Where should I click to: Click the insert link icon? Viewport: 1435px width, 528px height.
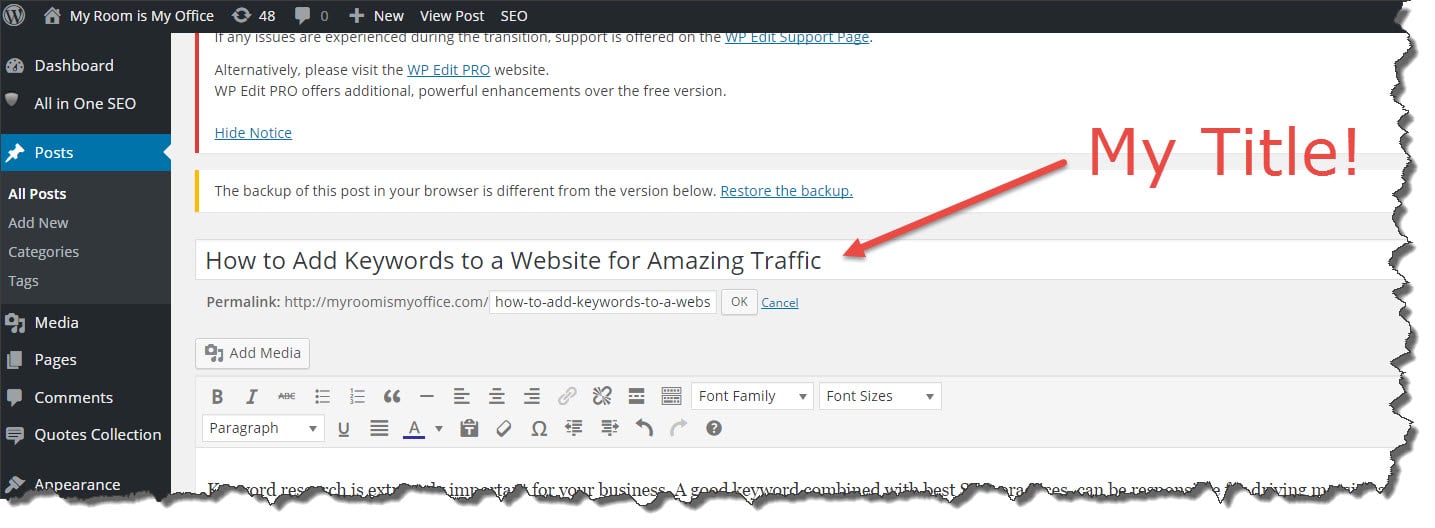[567, 396]
